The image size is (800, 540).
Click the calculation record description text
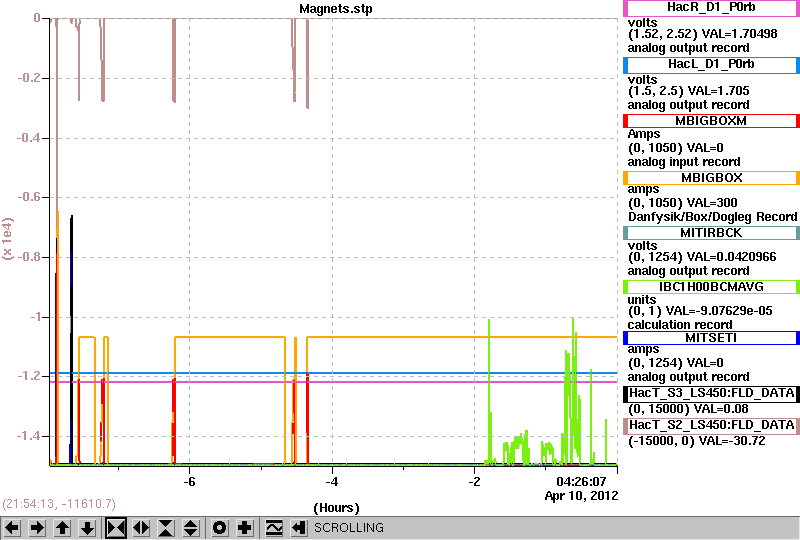click(x=680, y=325)
